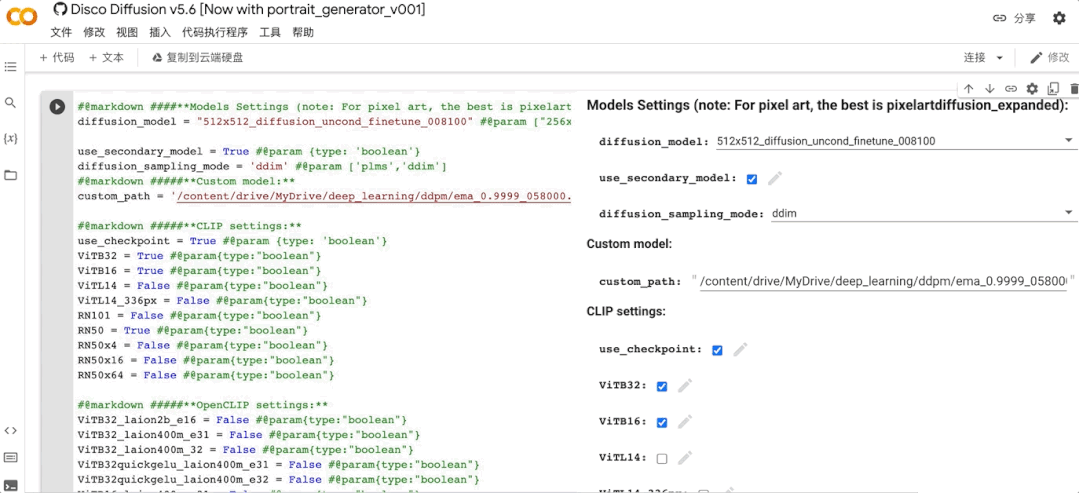Open notebook settings gear at top right
The height and width of the screenshot is (493, 1079).
[1059, 18]
